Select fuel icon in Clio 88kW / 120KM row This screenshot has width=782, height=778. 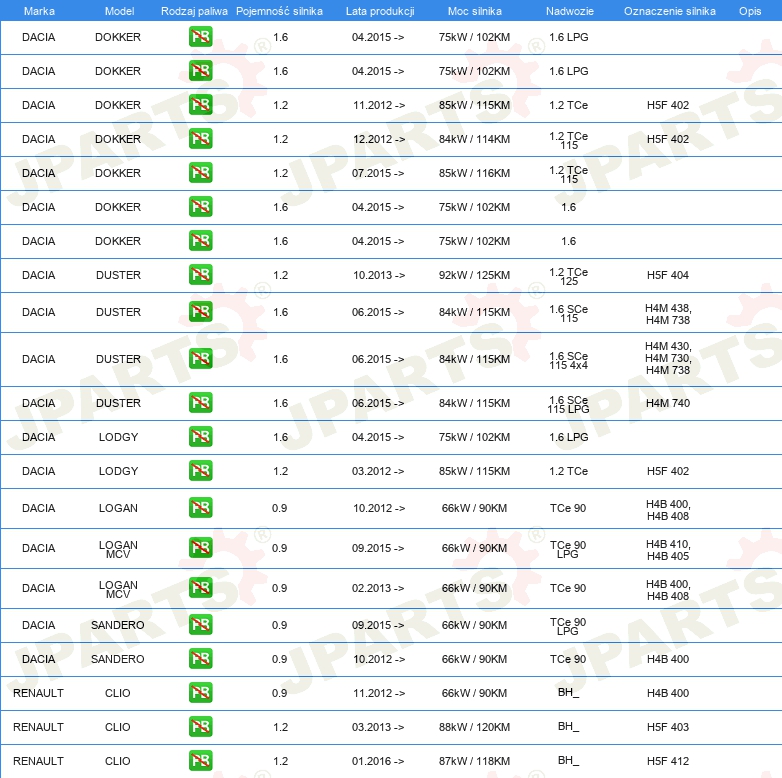[200, 727]
